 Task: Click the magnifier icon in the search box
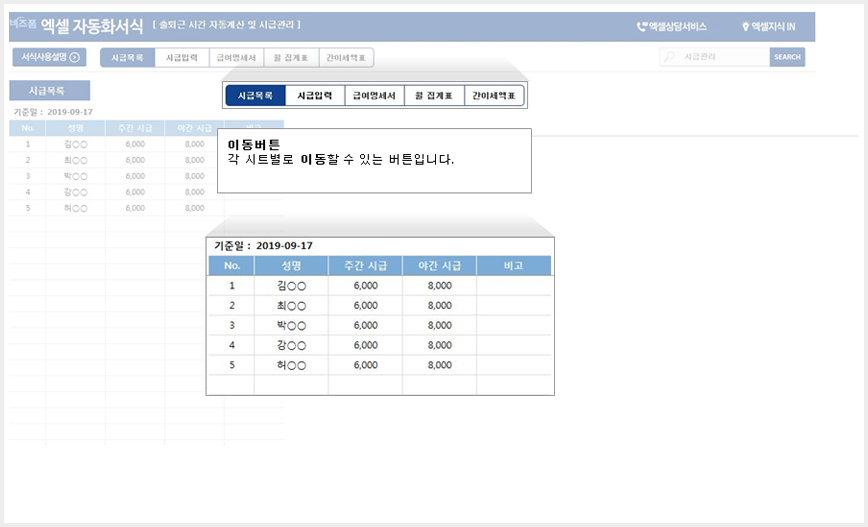click(x=670, y=56)
